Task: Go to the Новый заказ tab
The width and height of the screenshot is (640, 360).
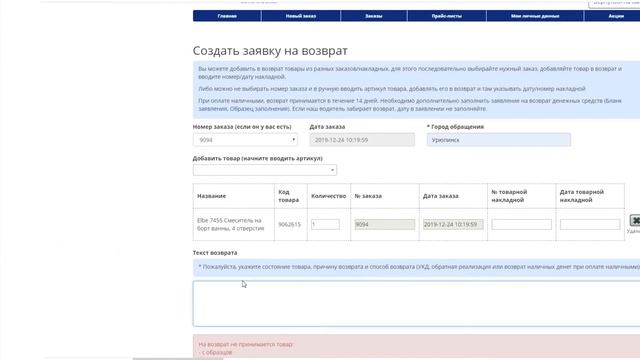Action: [x=301, y=16]
